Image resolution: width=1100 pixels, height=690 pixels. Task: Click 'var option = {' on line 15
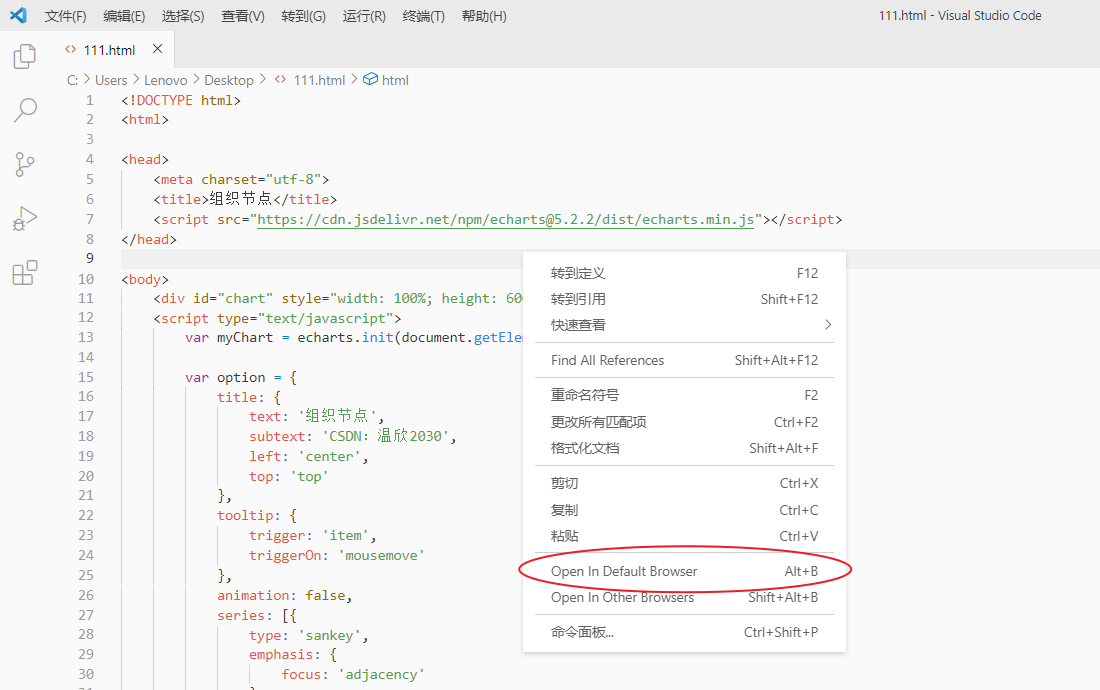[241, 377]
